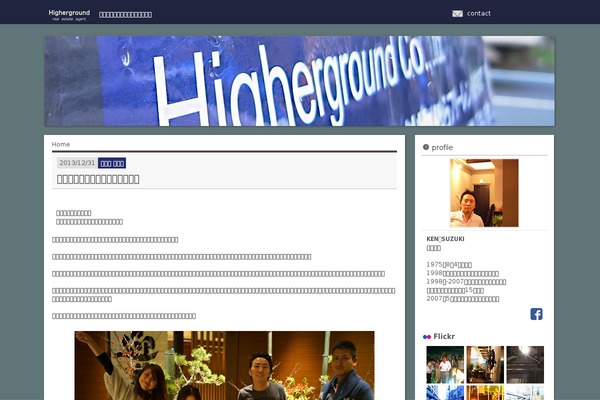Select the profile line starting with 1975

point(449,264)
